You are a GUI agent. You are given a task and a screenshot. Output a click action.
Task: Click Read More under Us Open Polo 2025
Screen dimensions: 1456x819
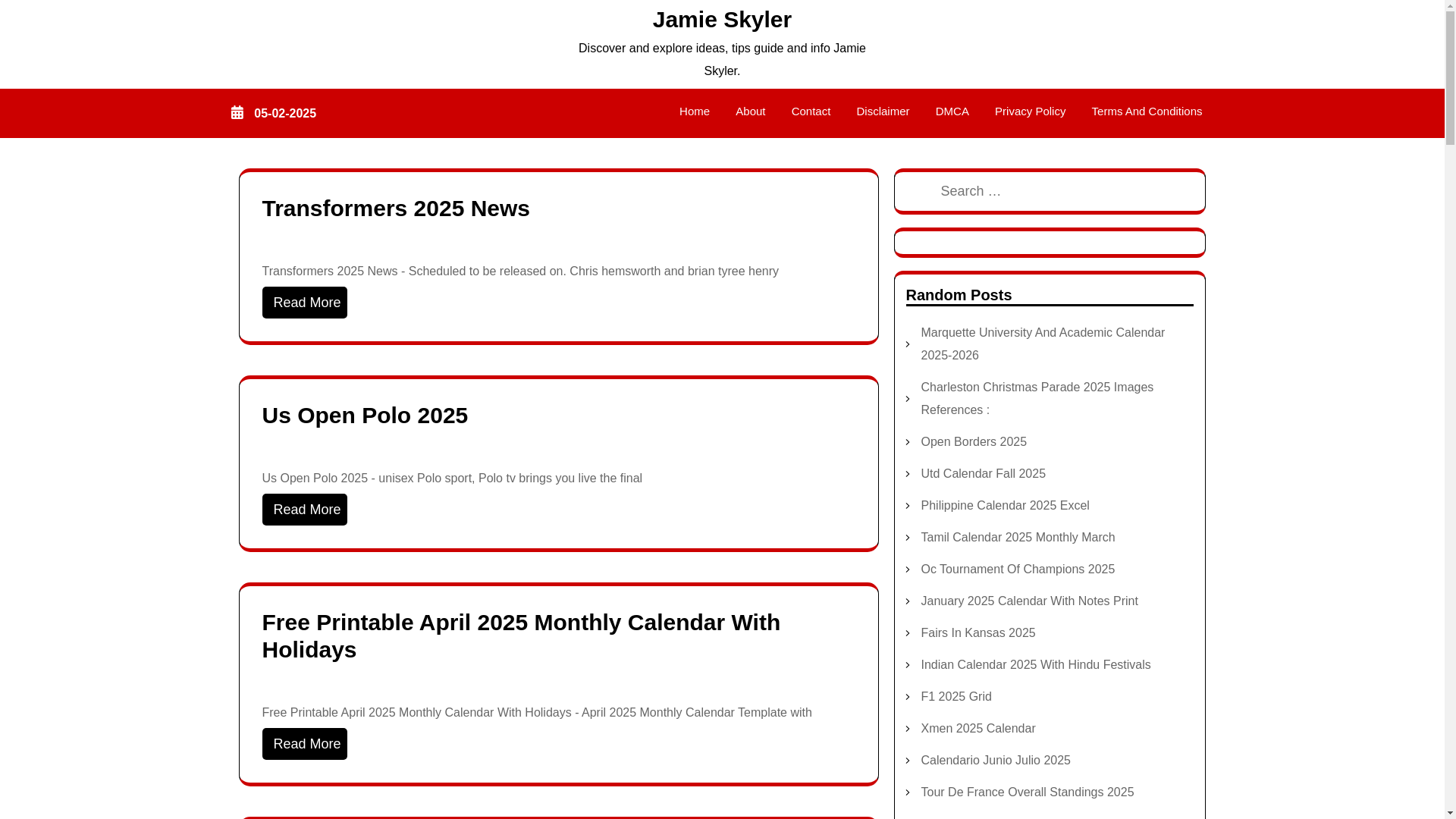pyautogui.click(x=305, y=510)
